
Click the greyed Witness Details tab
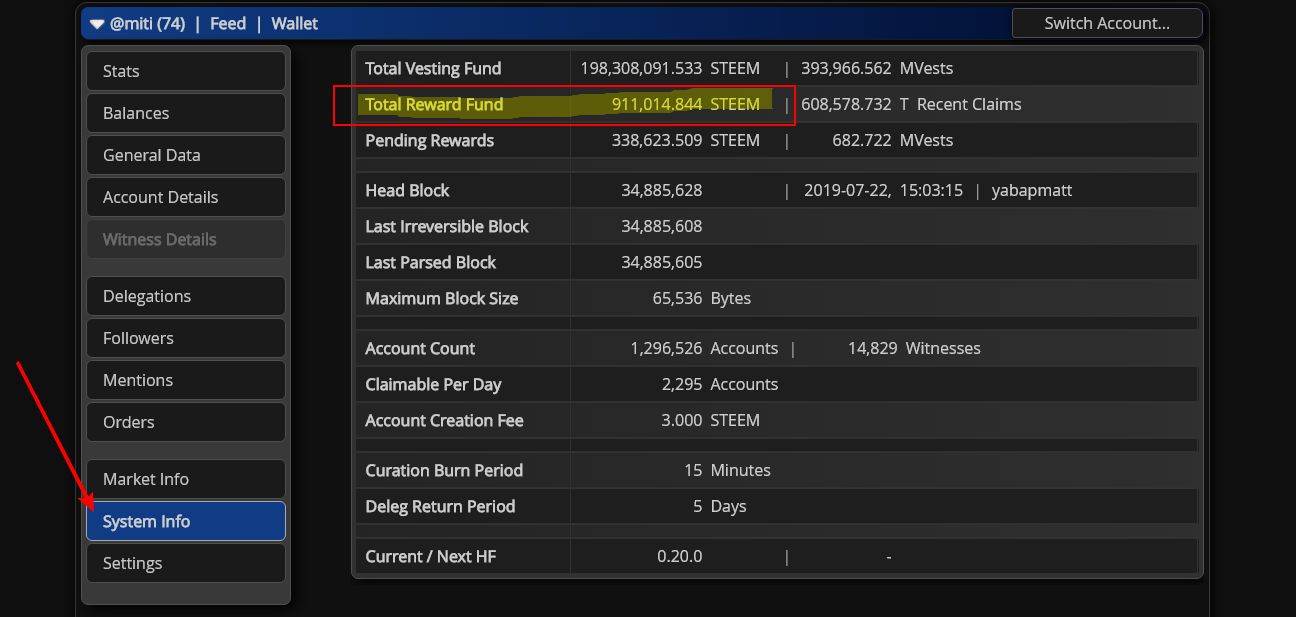(x=186, y=239)
